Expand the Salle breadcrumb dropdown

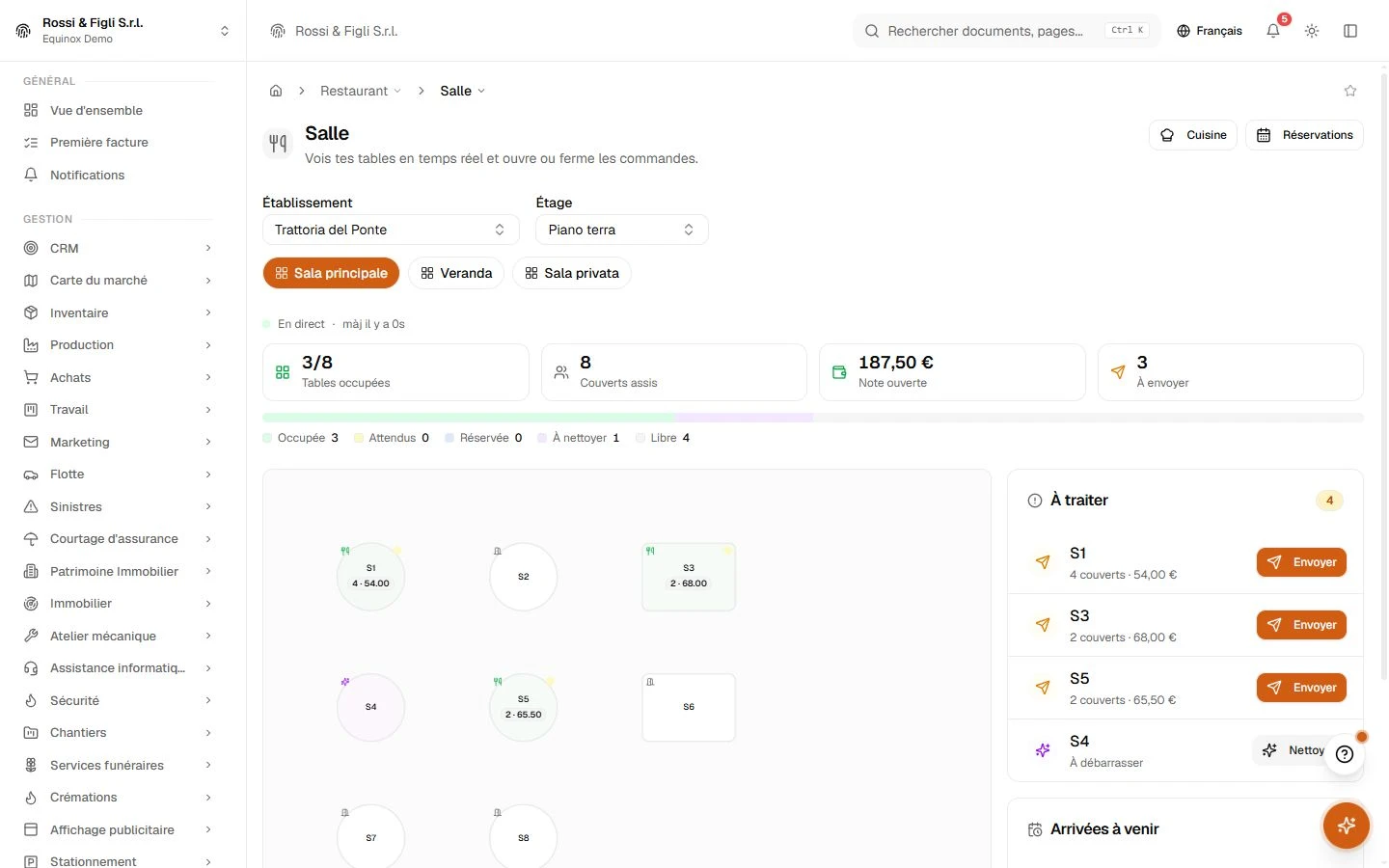[463, 91]
